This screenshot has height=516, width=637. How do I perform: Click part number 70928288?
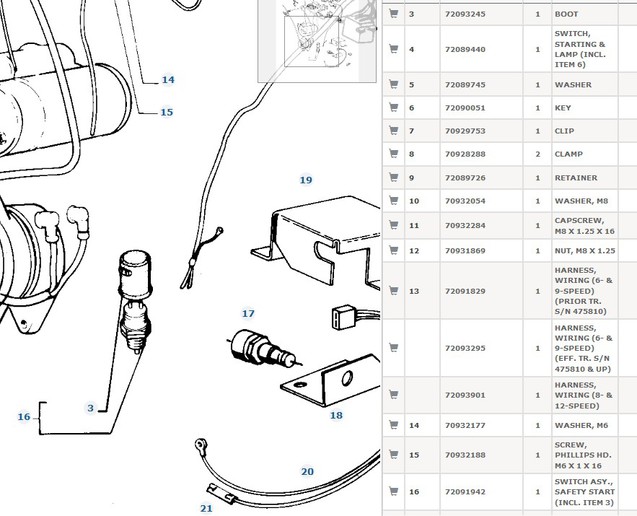tap(465, 154)
